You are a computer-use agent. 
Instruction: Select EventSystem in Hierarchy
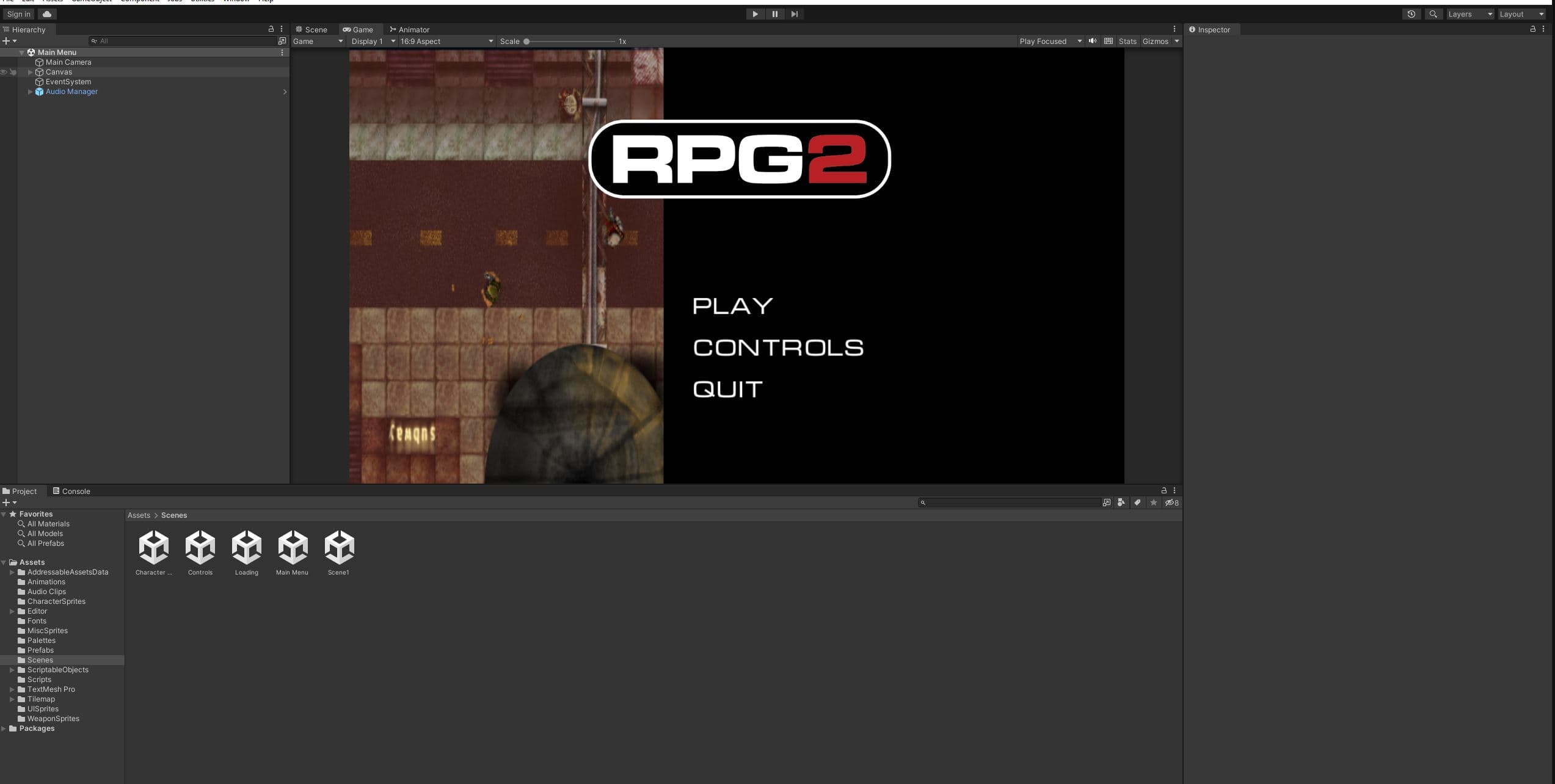pyautogui.click(x=68, y=82)
